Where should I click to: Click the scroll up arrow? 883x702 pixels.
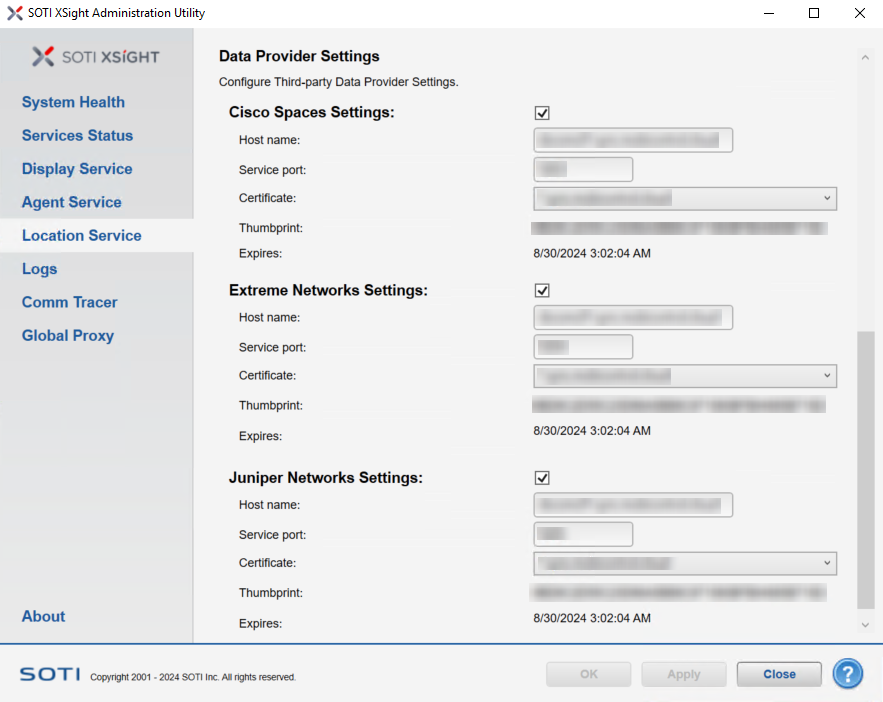[866, 57]
